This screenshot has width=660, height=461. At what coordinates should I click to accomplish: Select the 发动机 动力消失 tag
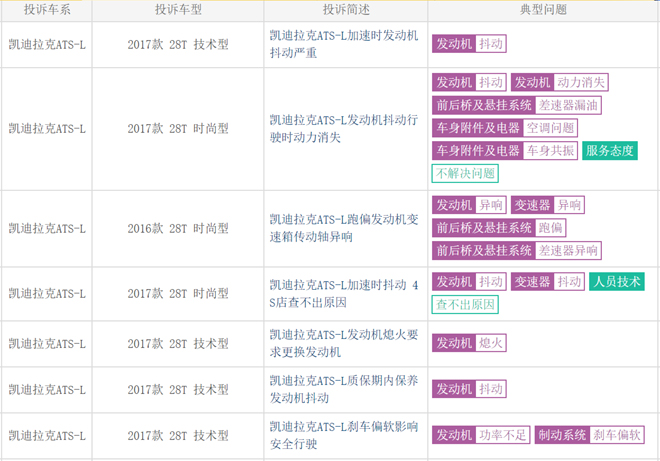(560, 82)
